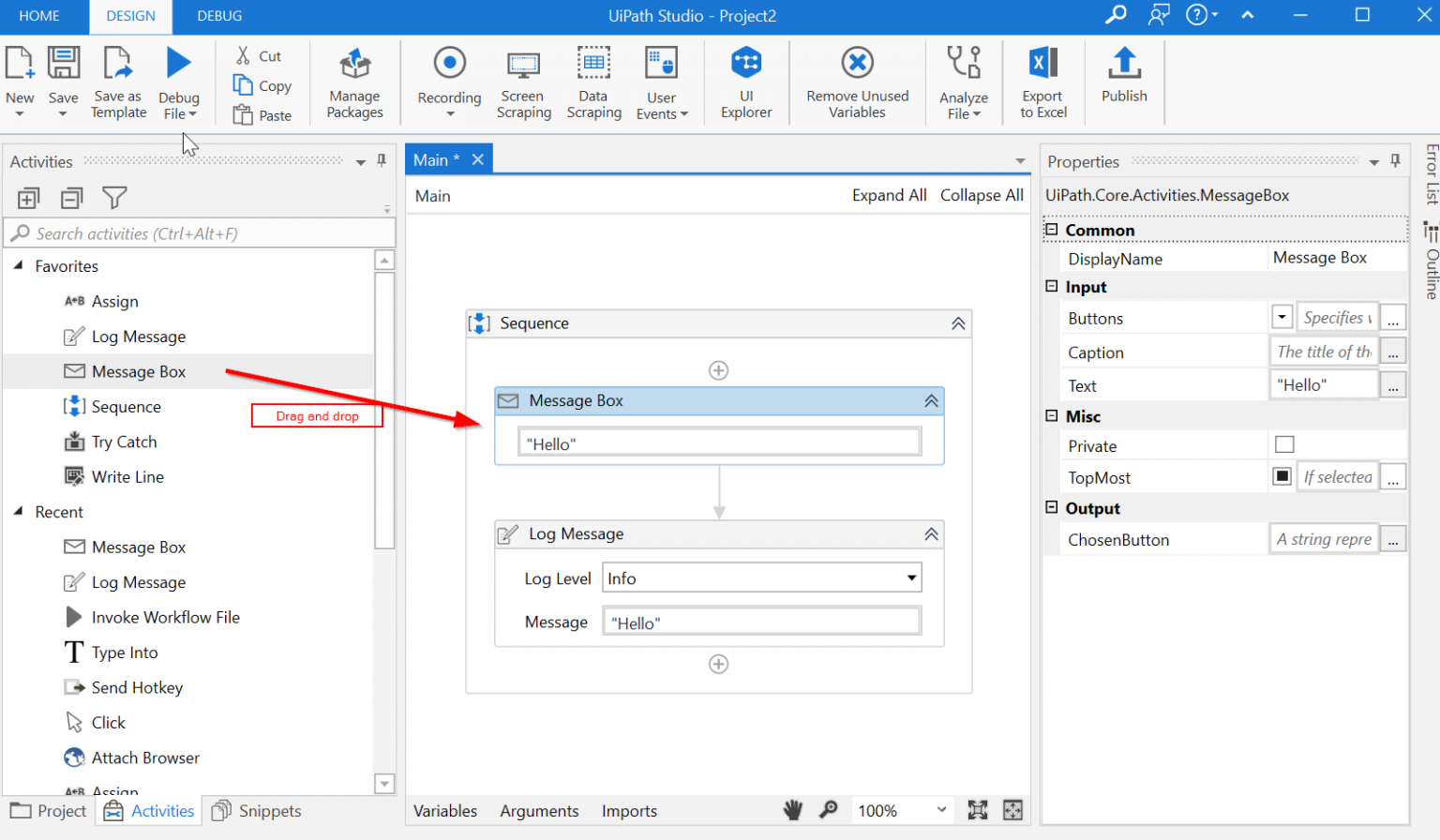Viewport: 1440px width, 840px height.
Task: Activate the pan hand tool
Action: 793,810
